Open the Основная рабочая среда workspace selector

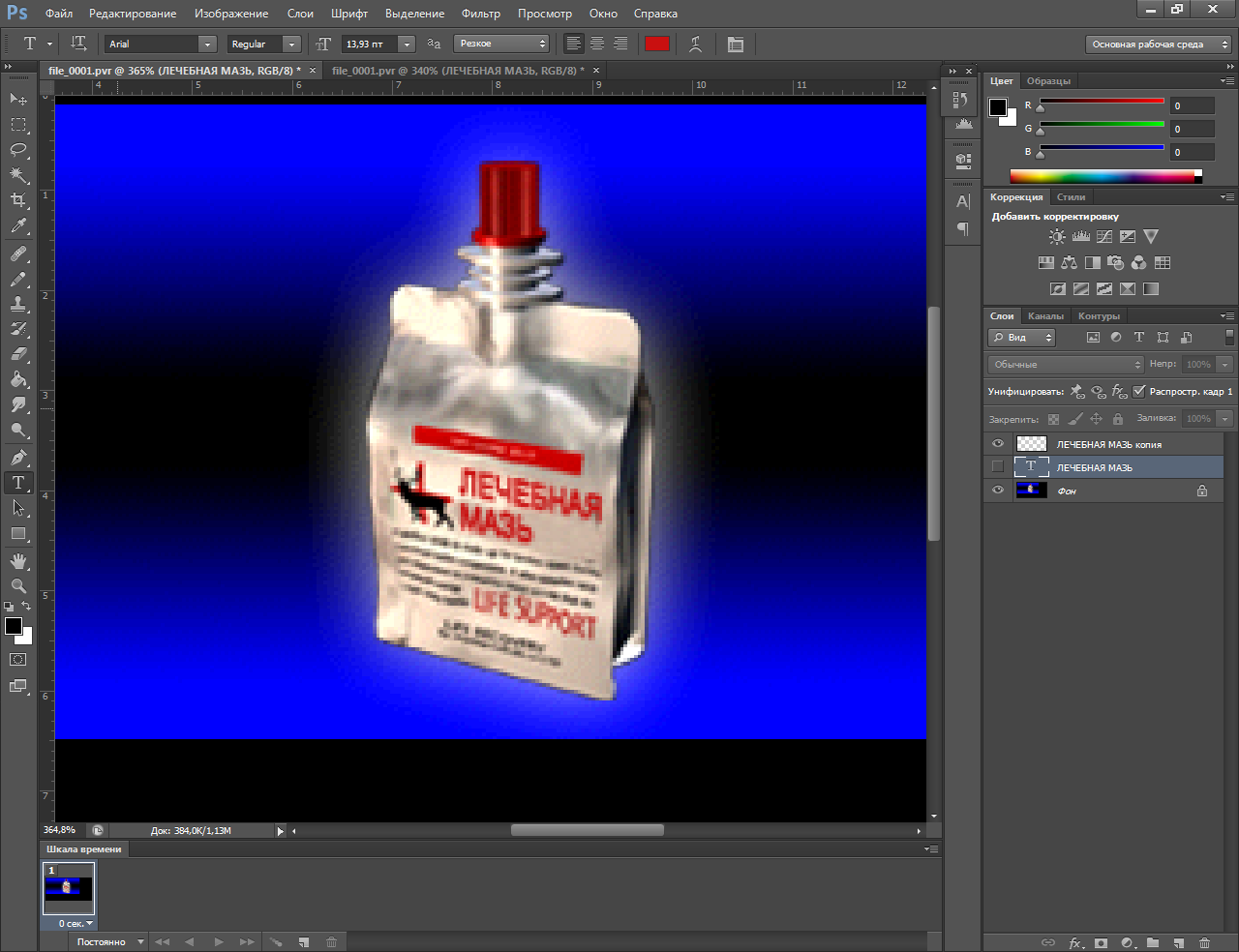coord(1159,44)
